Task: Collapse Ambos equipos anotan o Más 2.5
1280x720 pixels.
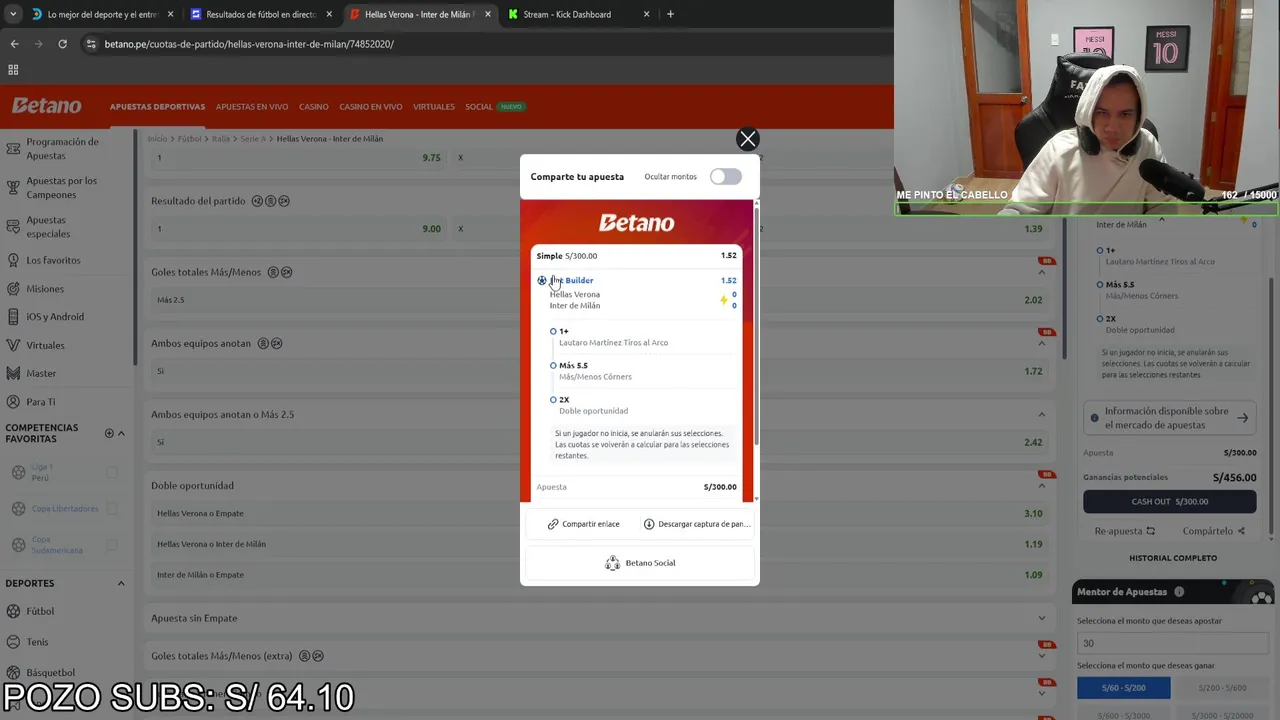Action: coord(1041,414)
